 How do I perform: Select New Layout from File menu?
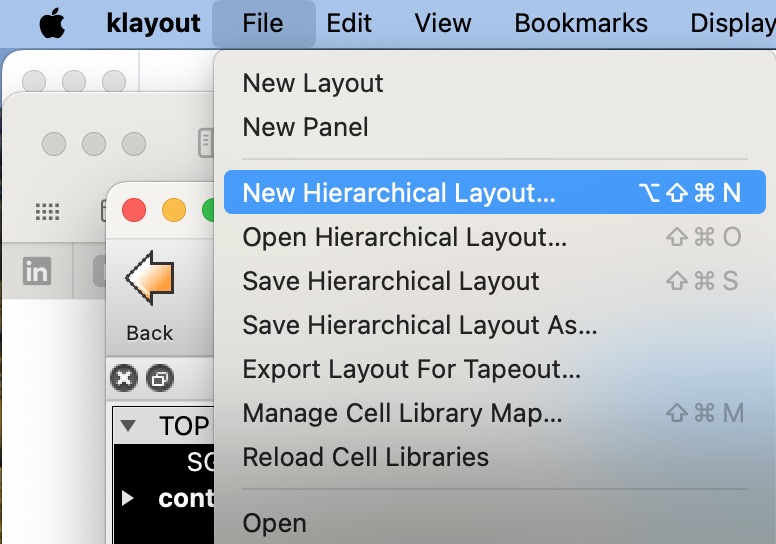pyautogui.click(x=312, y=83)
